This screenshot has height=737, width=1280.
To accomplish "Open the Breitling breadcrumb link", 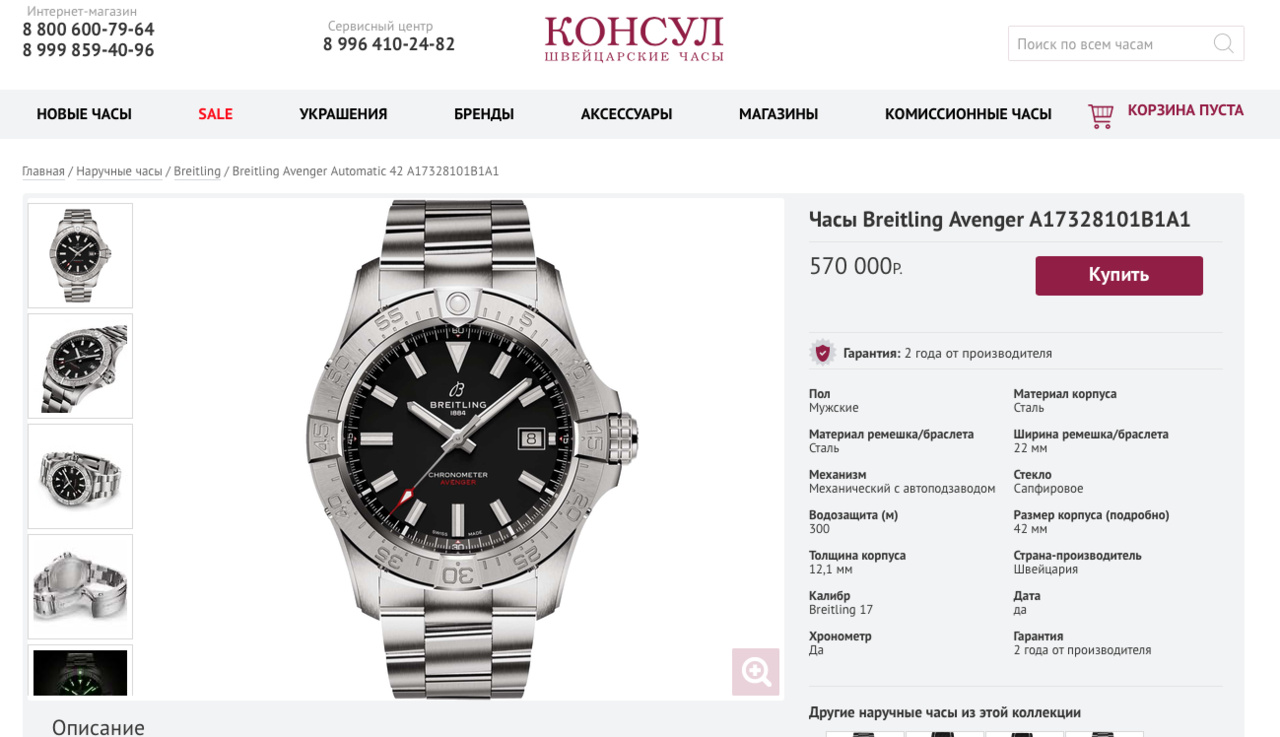I will click(197, 171).
